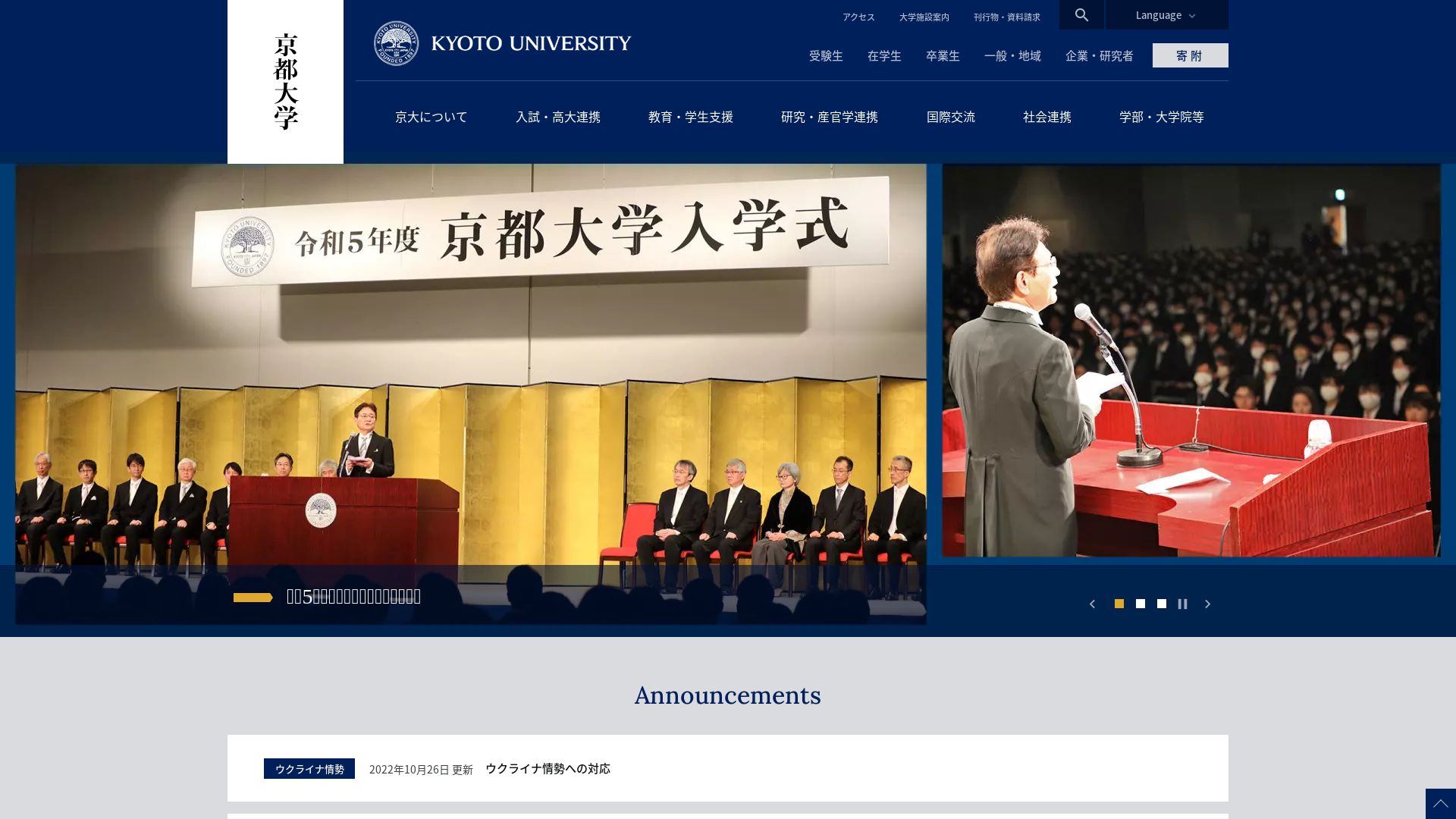Select the 受験生 audience link
Viewport: 1456px width, 819px height.
pos(826,55)
